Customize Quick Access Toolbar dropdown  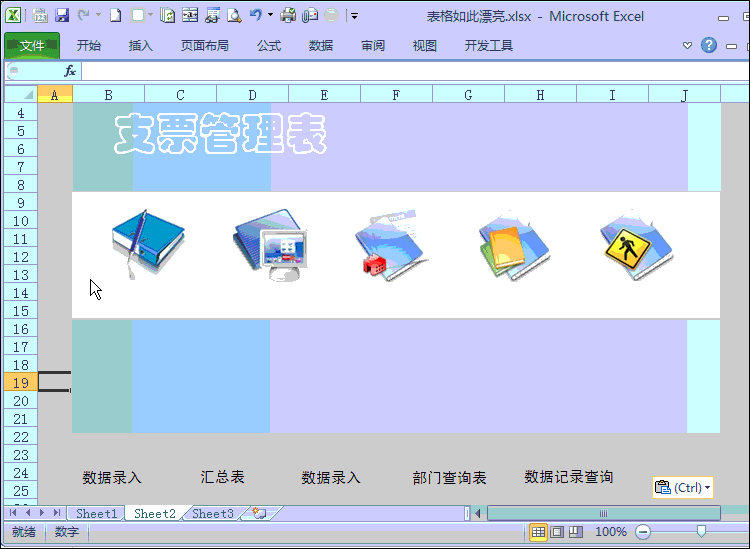click(x=354, y=16)
